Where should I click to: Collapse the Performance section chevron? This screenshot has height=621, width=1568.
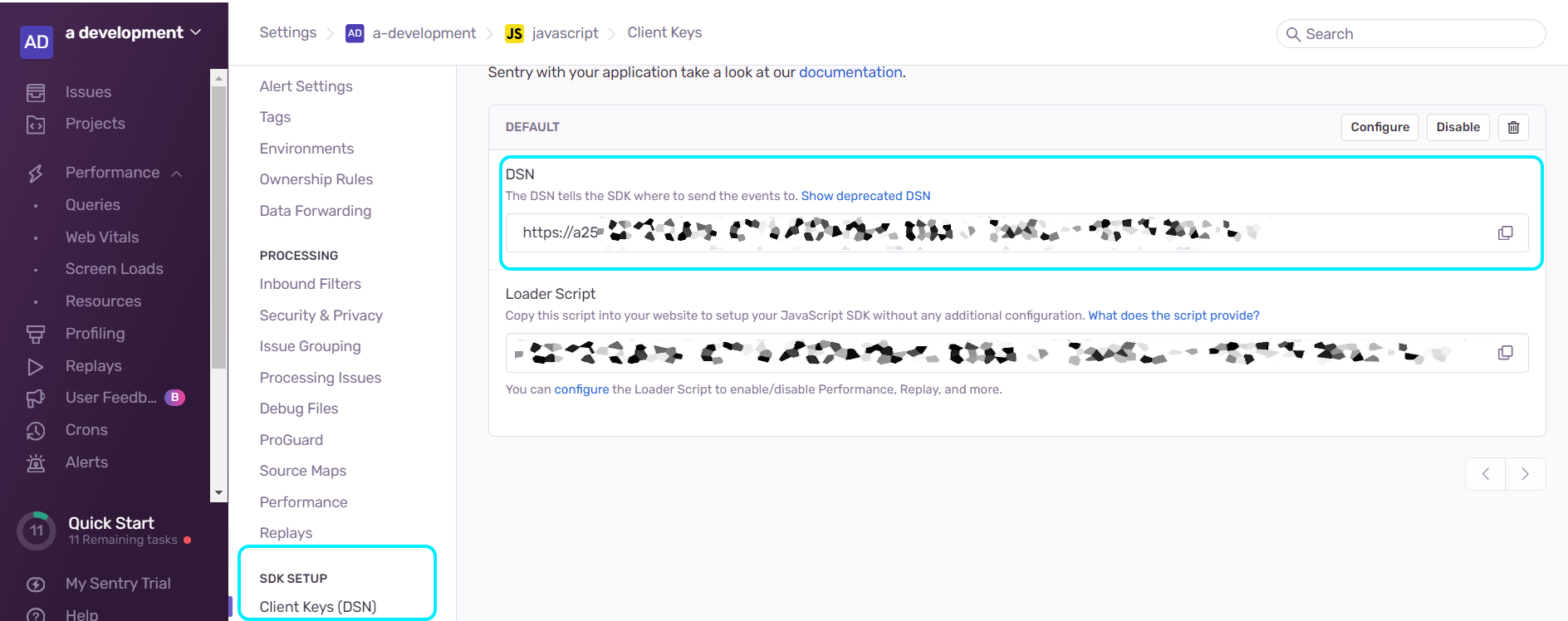click(x=177, y=174)
